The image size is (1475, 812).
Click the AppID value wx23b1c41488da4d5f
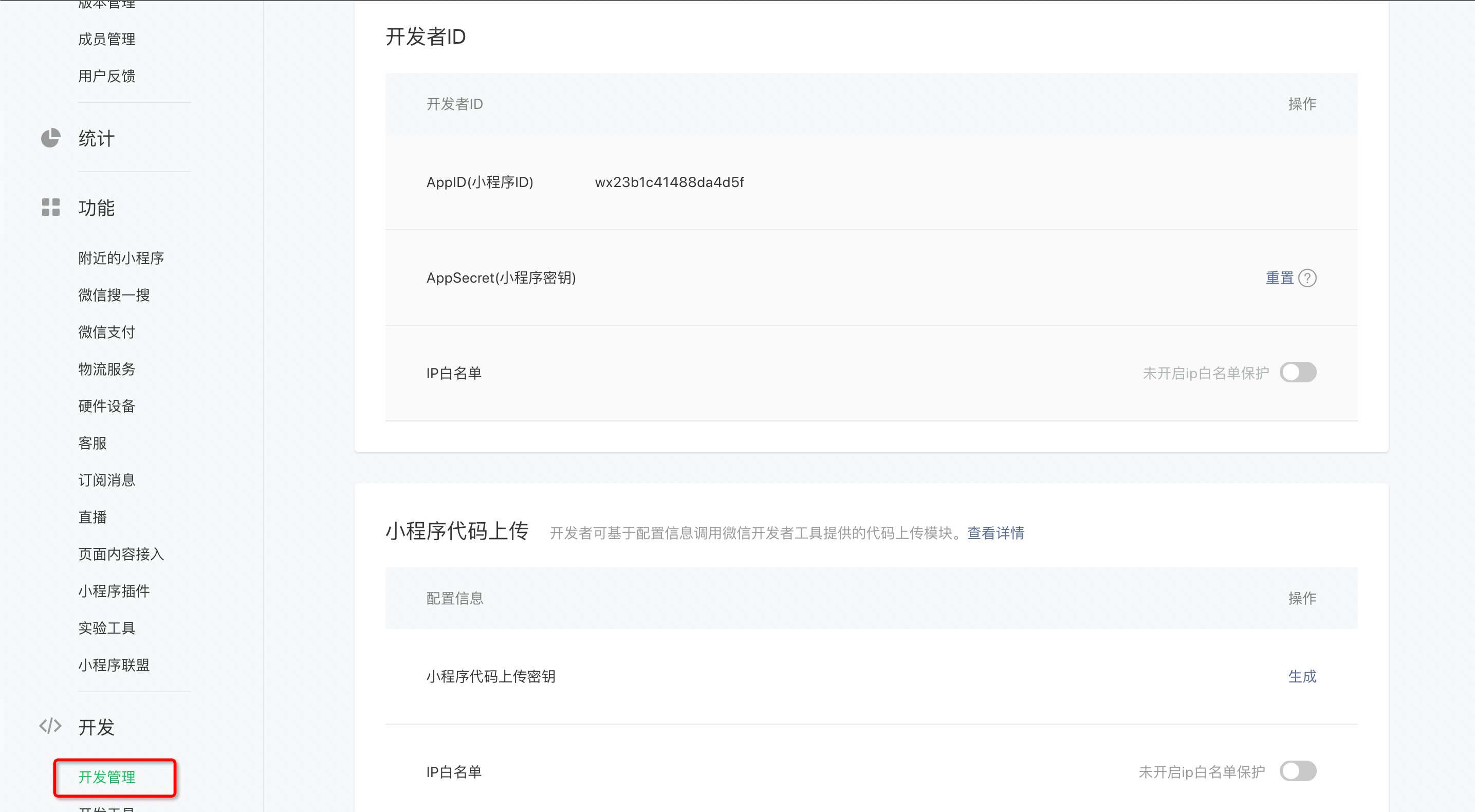[669, 182]
